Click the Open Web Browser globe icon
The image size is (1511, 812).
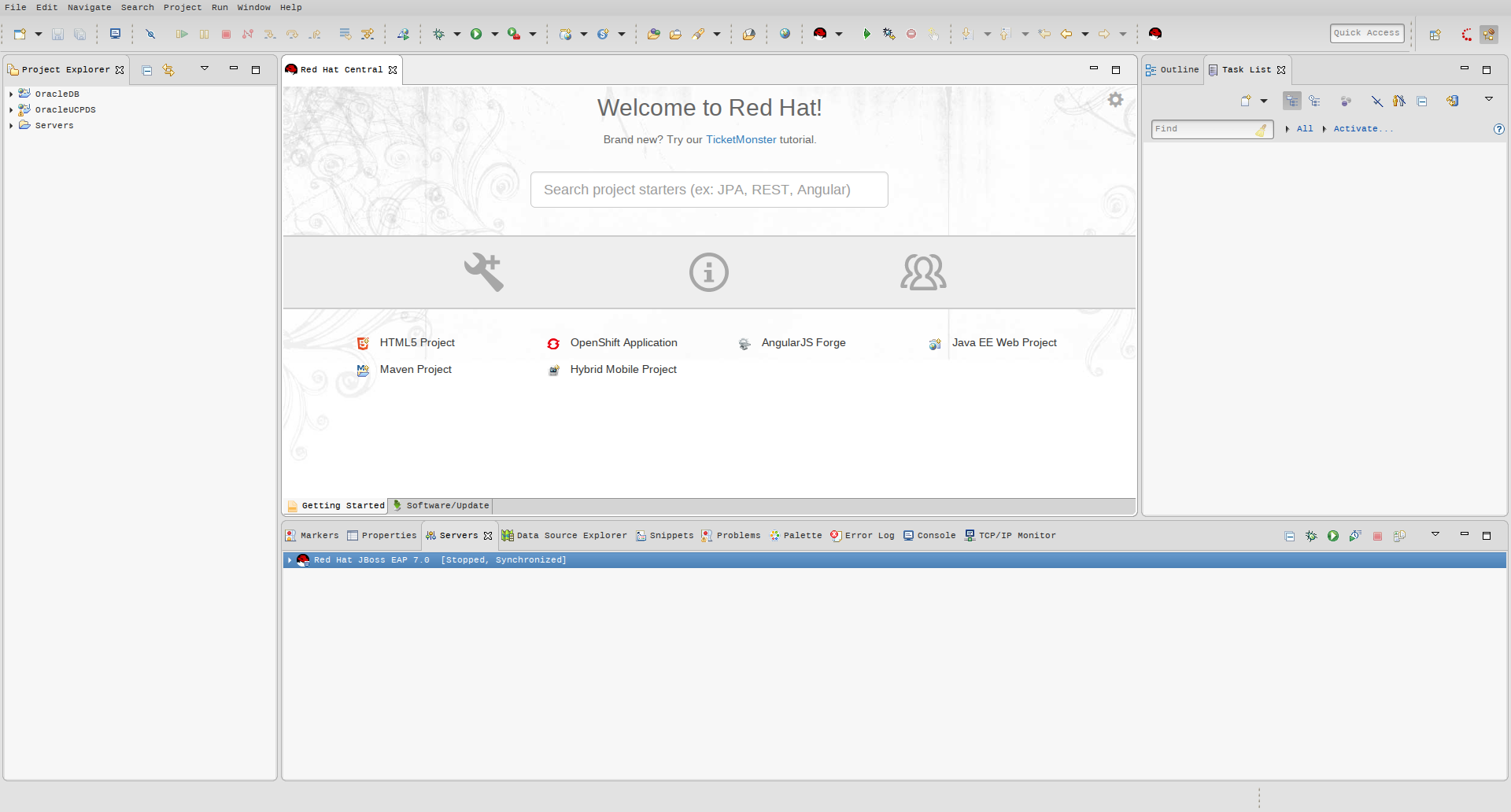785,34
